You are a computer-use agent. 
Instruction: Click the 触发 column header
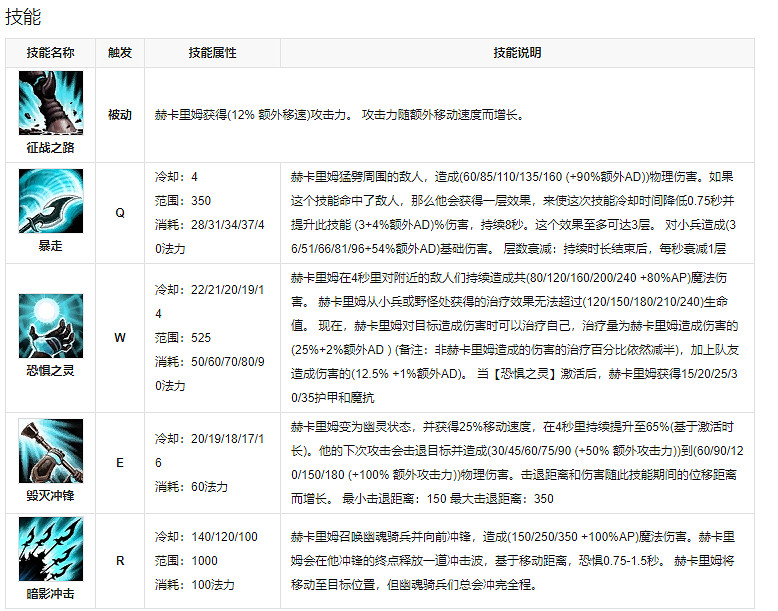coord(120,53)
